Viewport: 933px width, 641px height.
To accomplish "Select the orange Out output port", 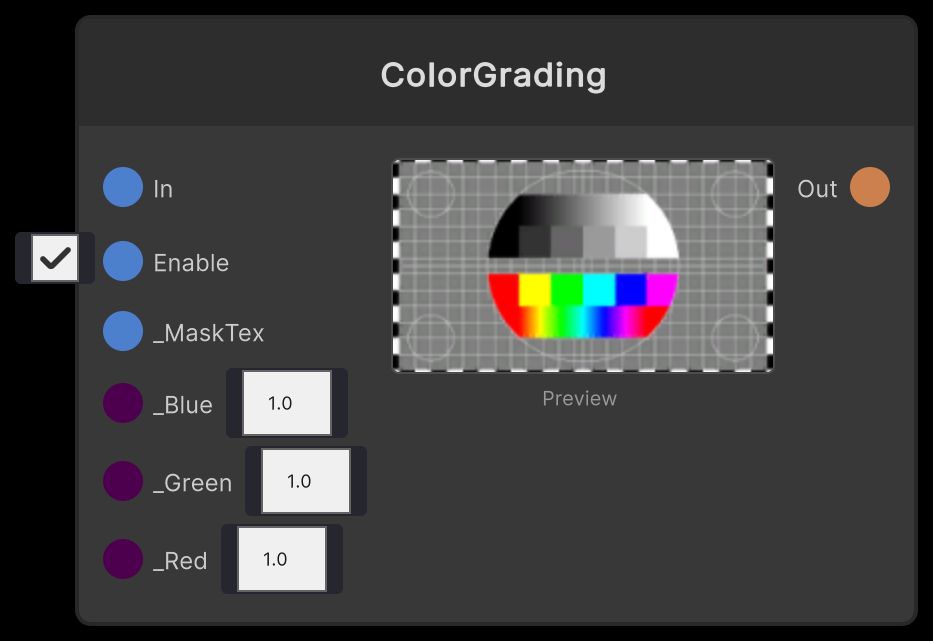I will tap(869, 187).
